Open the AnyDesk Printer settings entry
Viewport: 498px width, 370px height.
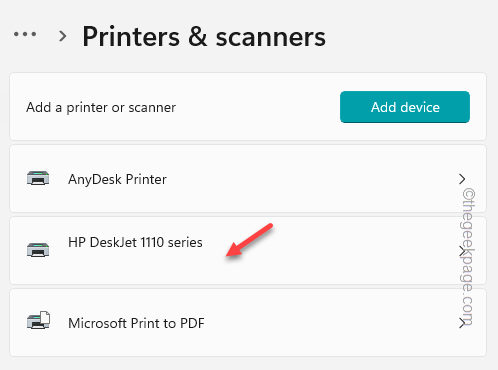(248, 178)
